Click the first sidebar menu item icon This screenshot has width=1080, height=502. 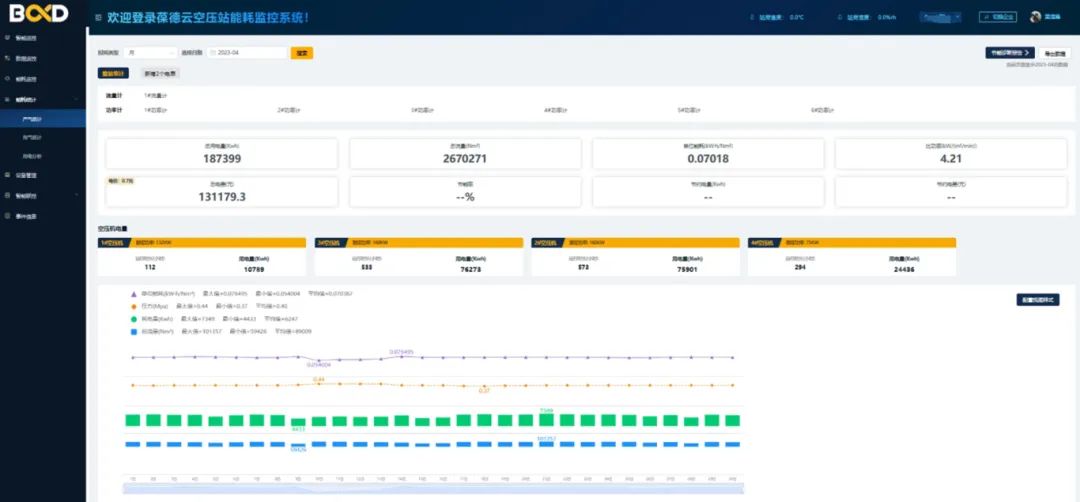pyautogui.click(x=8, y=37)
